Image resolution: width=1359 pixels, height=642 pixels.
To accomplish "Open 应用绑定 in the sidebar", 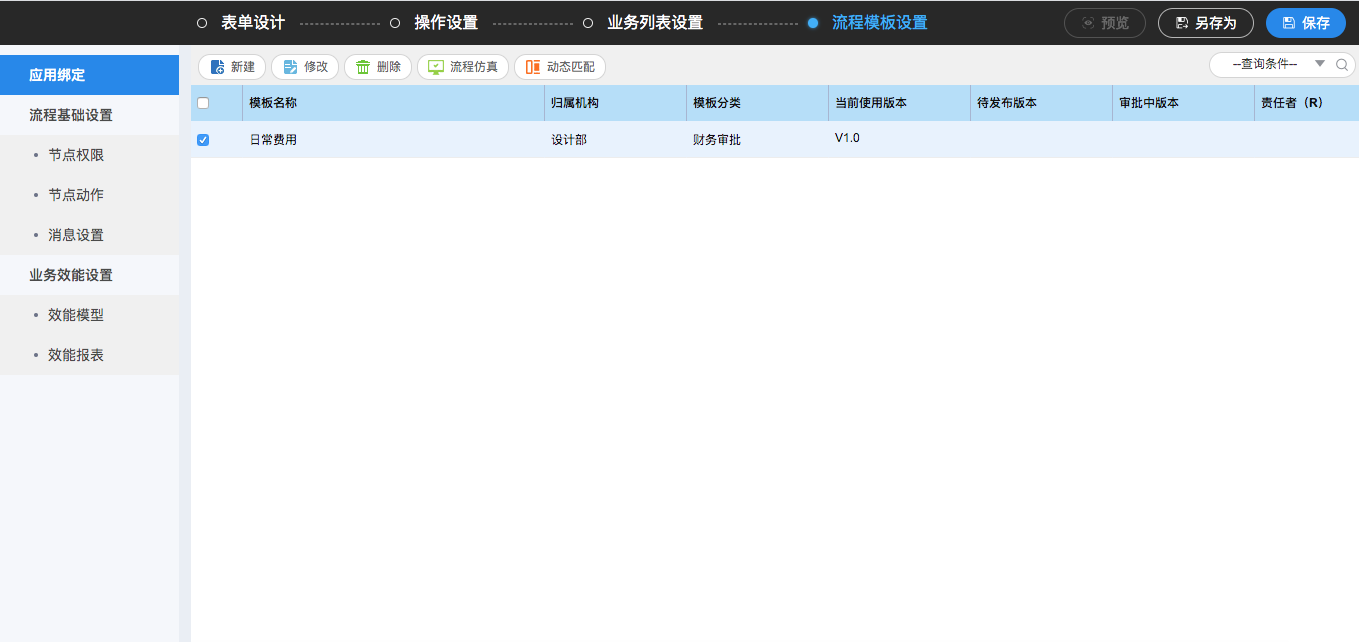I will click(89, 75).
